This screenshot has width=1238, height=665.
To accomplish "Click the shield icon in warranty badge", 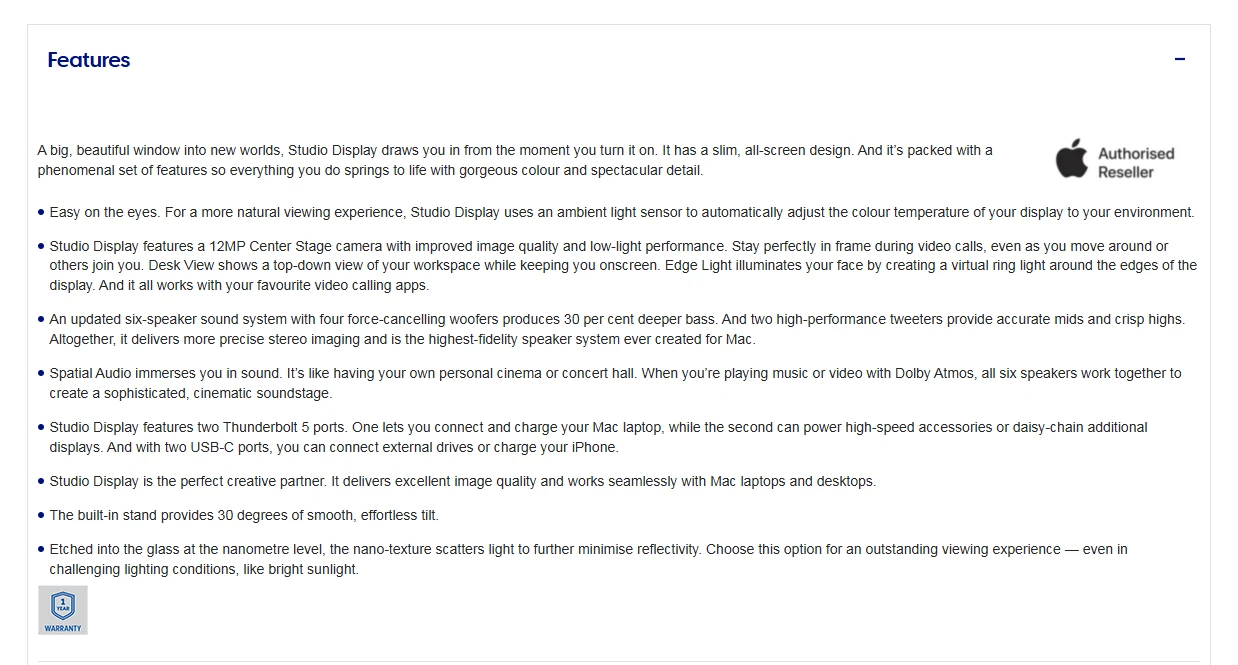I will point(63,604).
